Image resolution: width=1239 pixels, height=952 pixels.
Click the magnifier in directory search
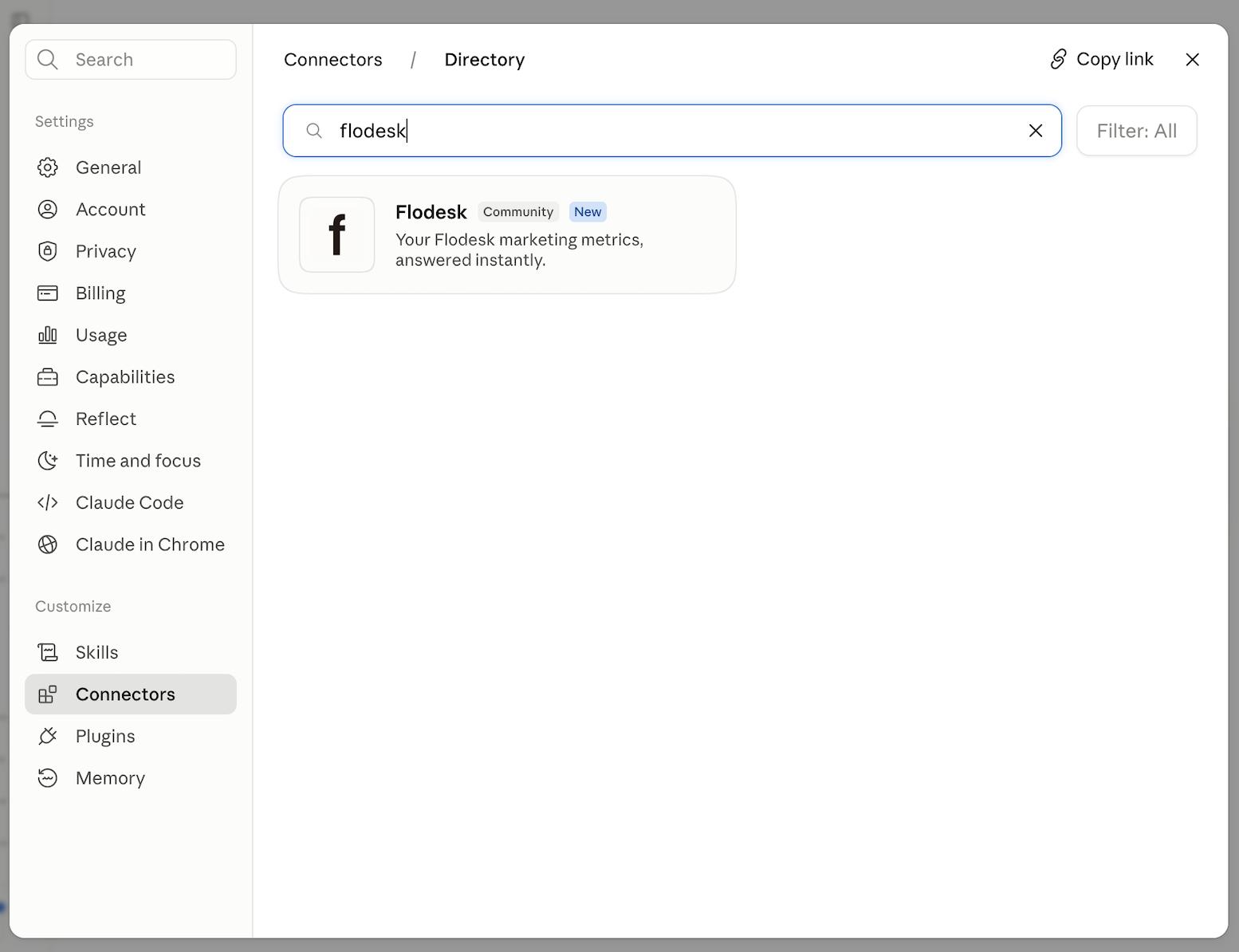click(x=314, y=131)
